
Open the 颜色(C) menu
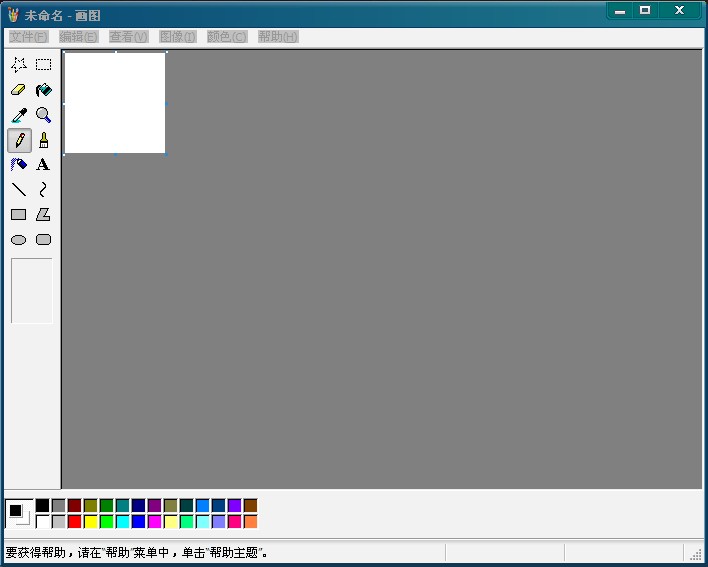click(x=227, y=37)
